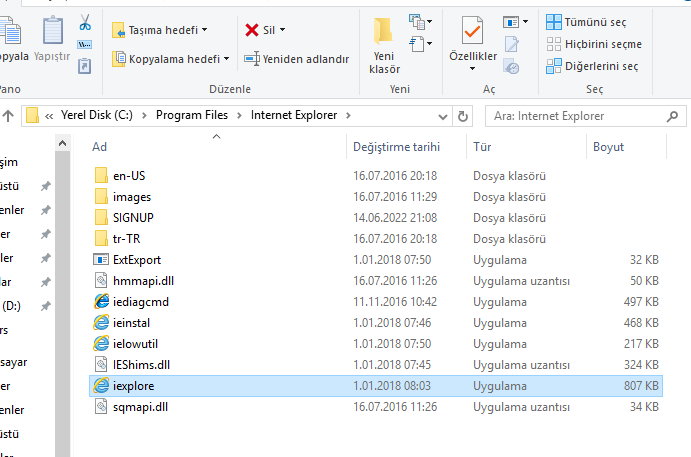Click the Ara: Internet Explorer search box

tap(585, 116)
